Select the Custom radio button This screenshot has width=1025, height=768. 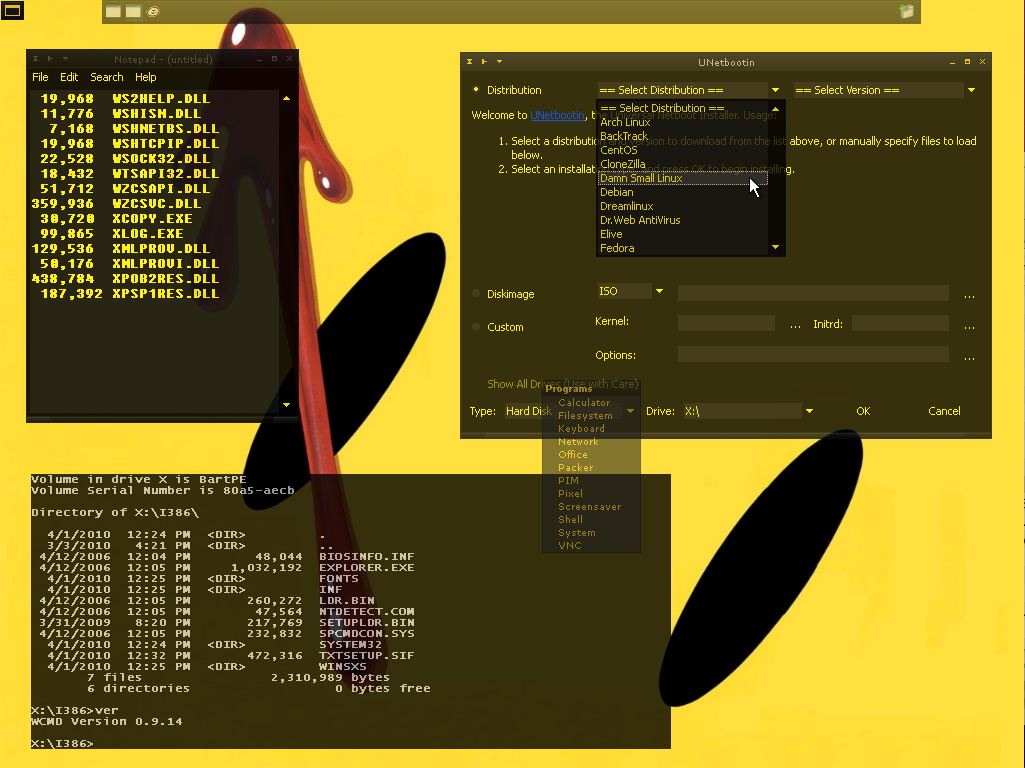coord(477,327)
